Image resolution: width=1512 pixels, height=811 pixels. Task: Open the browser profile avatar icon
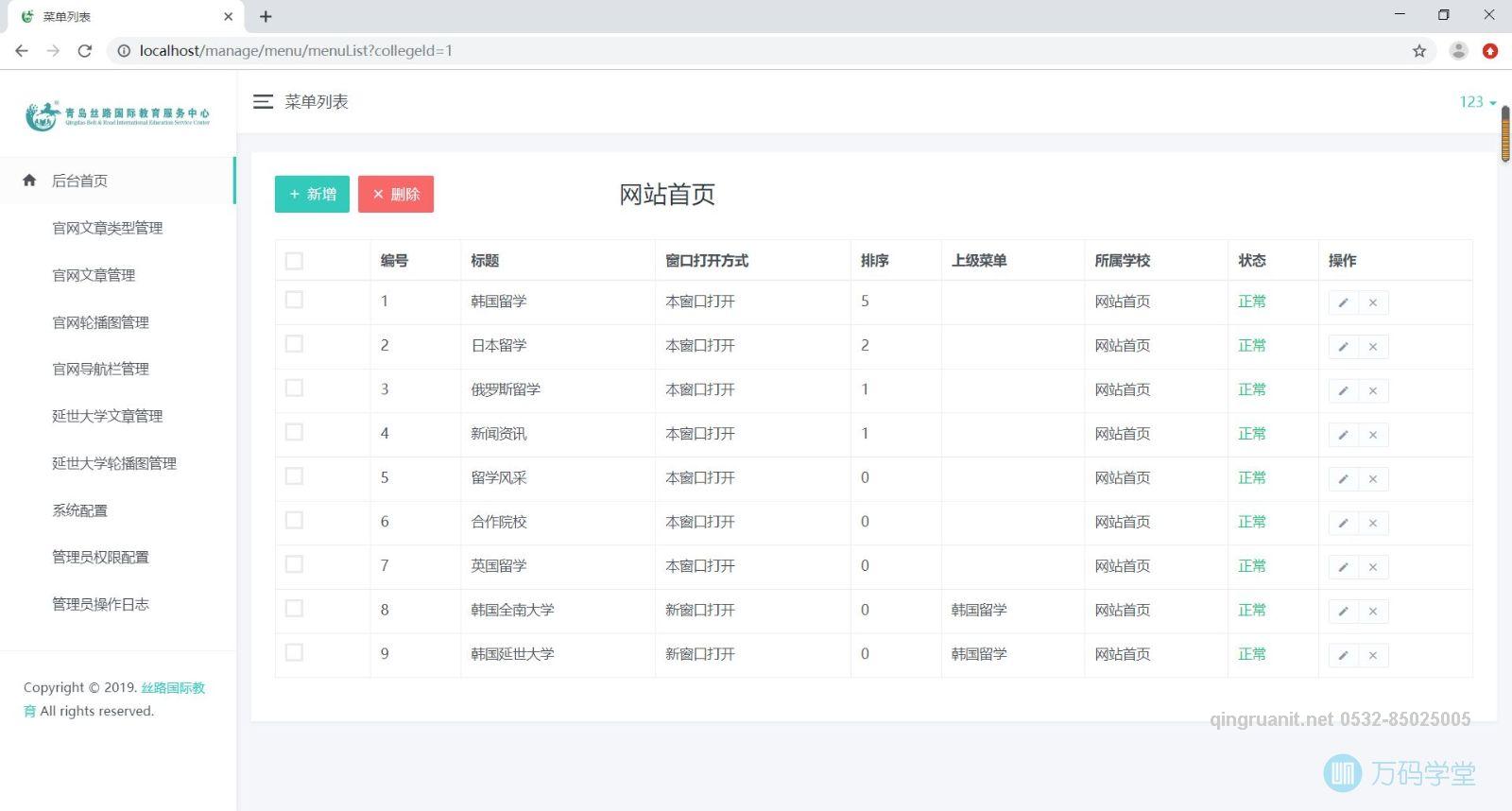(1459, 51)
